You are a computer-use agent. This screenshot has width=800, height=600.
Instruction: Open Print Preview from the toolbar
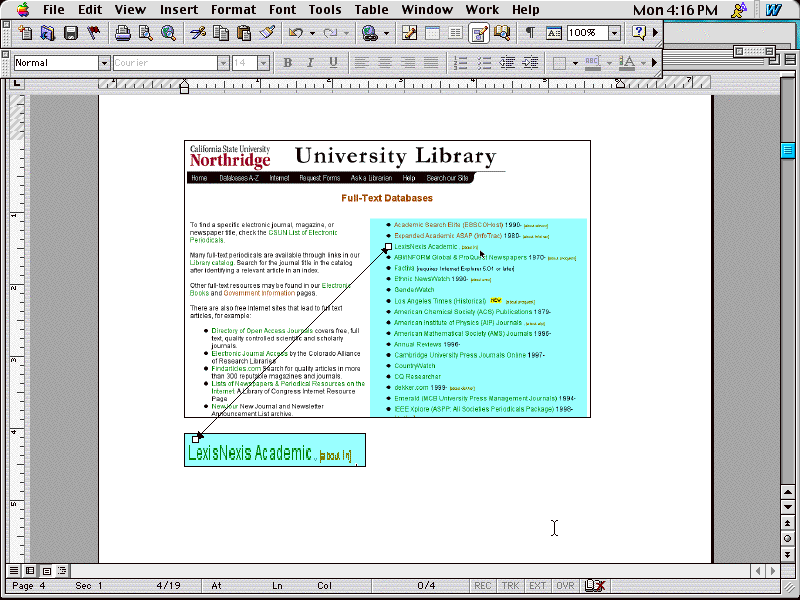(x=145, y=33)
